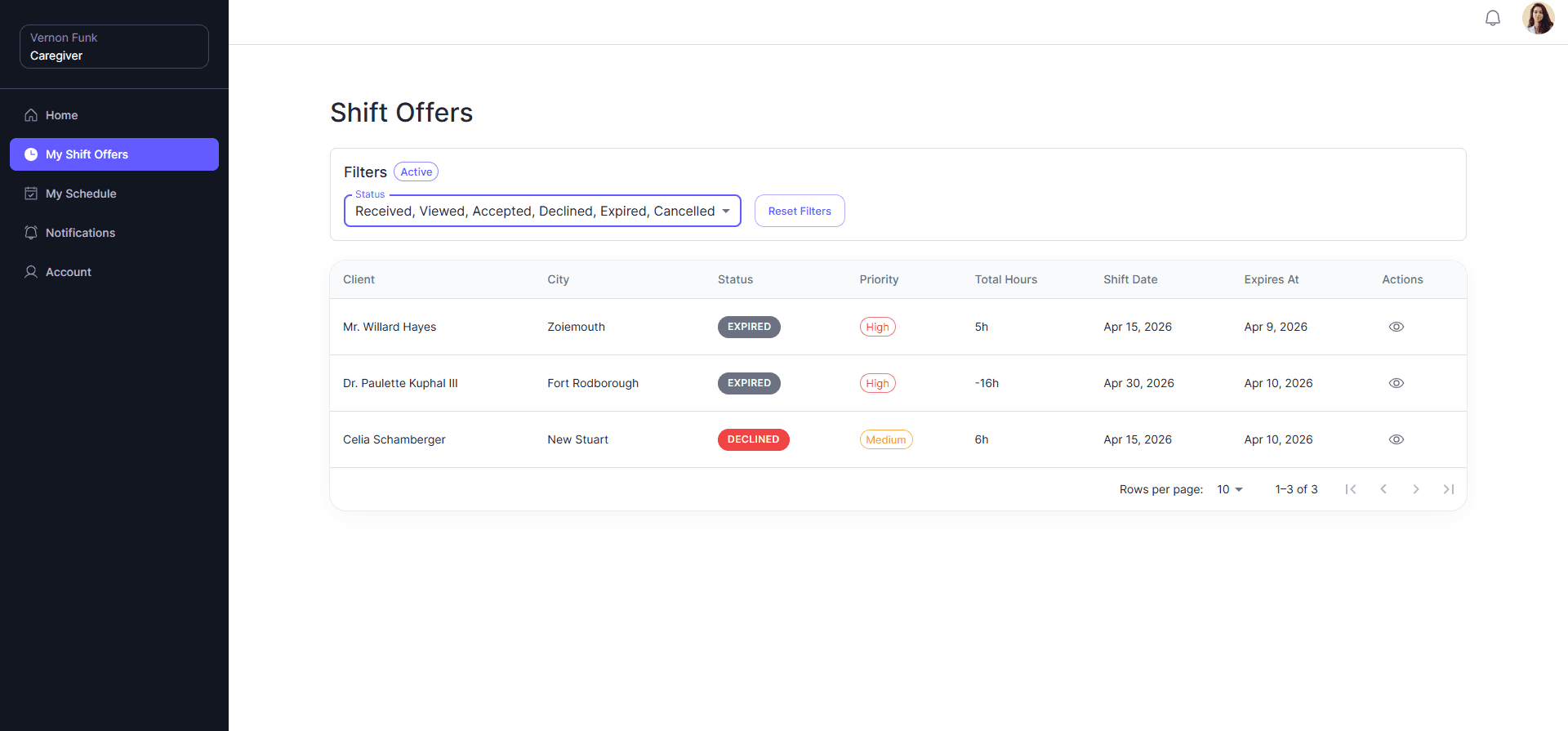Open the user avatar menu
This screenshot has width=1568, height=731.
click(x=1539, y=18)
